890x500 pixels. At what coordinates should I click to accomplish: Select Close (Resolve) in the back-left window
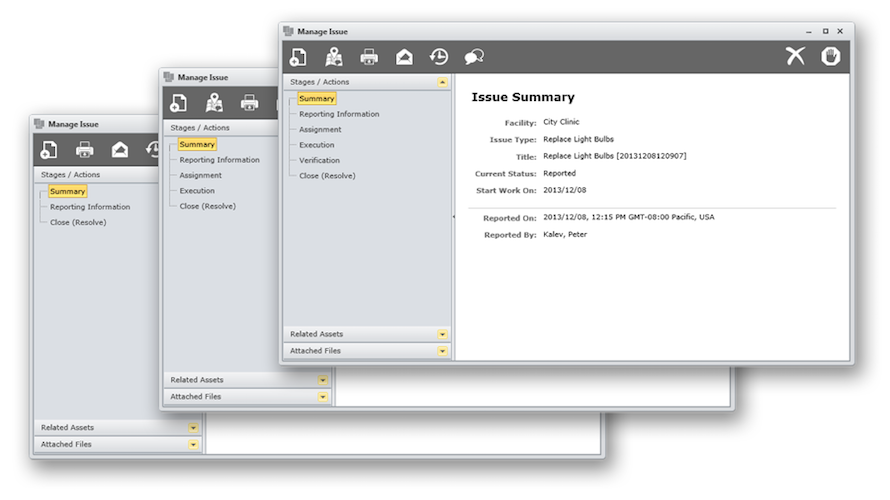coord(78,222)
